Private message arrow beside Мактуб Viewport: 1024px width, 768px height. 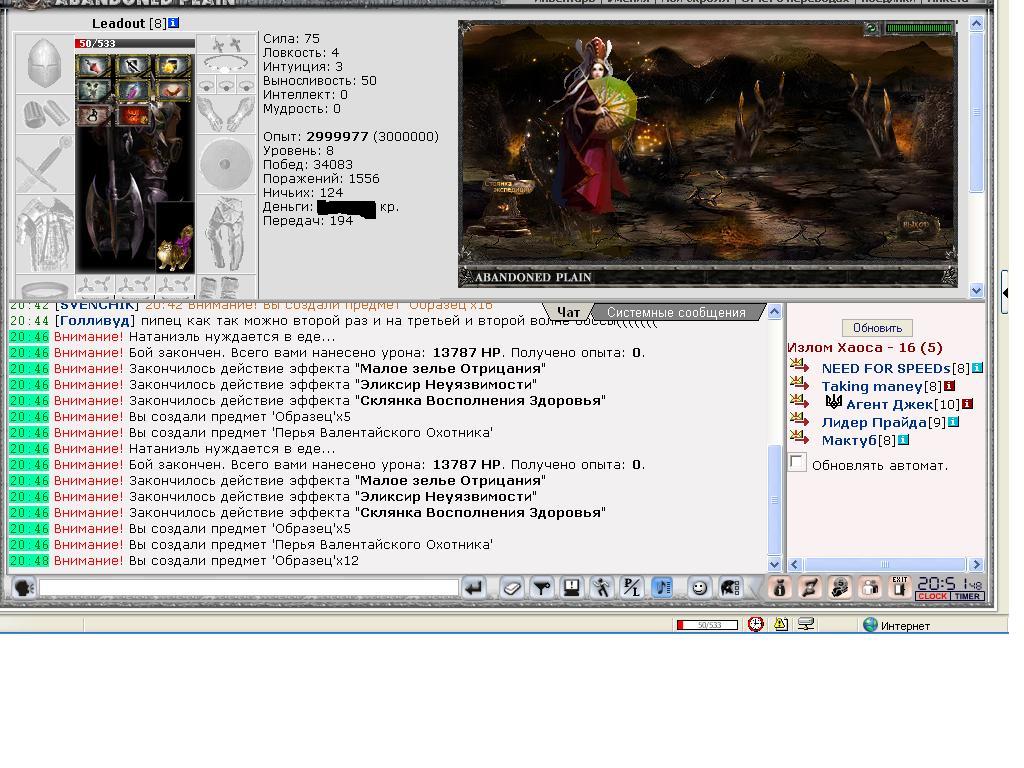click(x=799, y=438)
